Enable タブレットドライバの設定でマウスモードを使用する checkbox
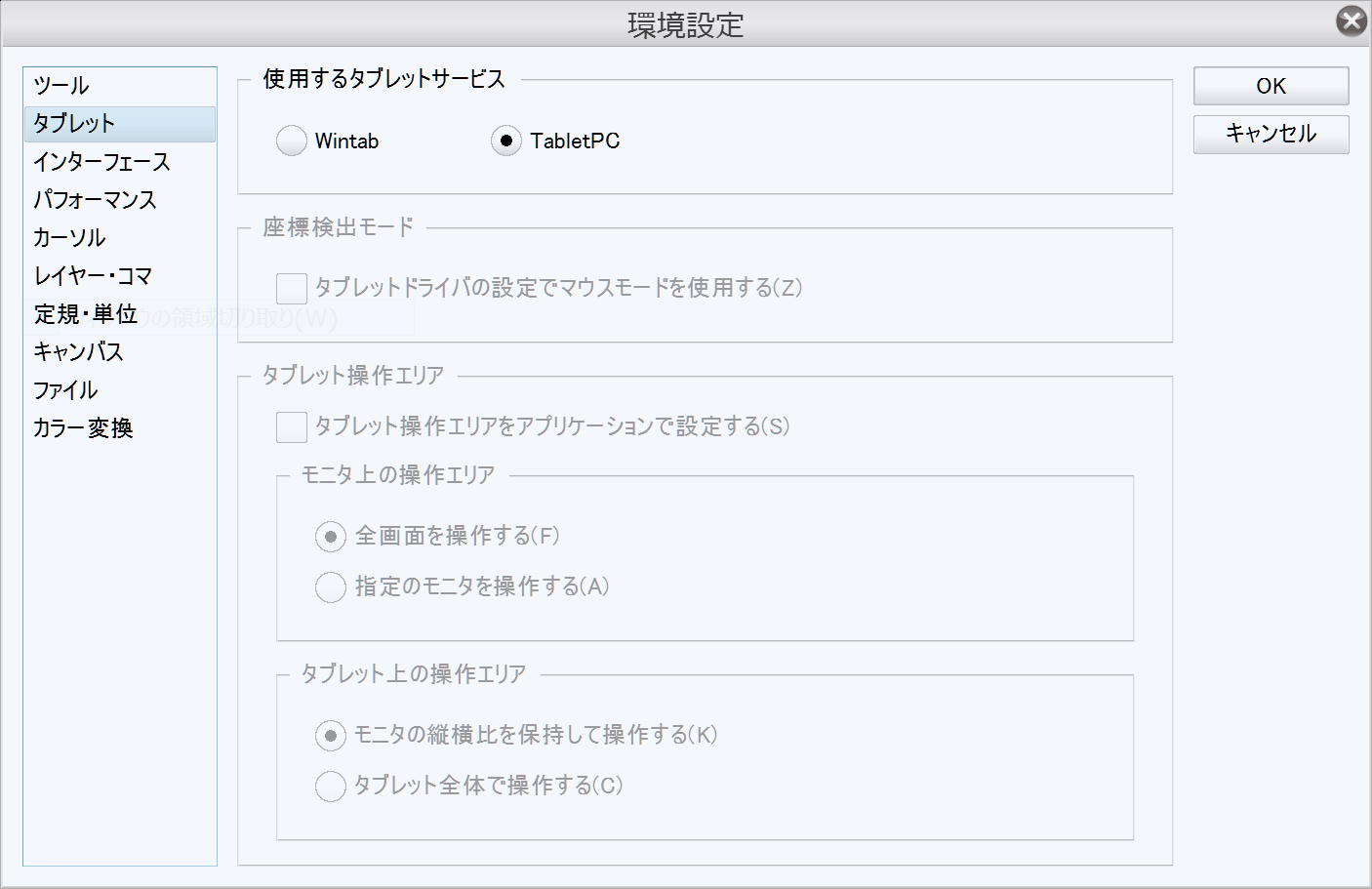This screenshot has width=1372, height=889. click(x=292, y=289)
